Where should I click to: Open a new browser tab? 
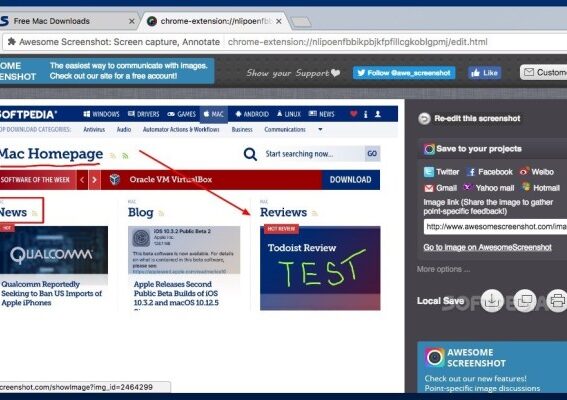(x=301, y=22)
